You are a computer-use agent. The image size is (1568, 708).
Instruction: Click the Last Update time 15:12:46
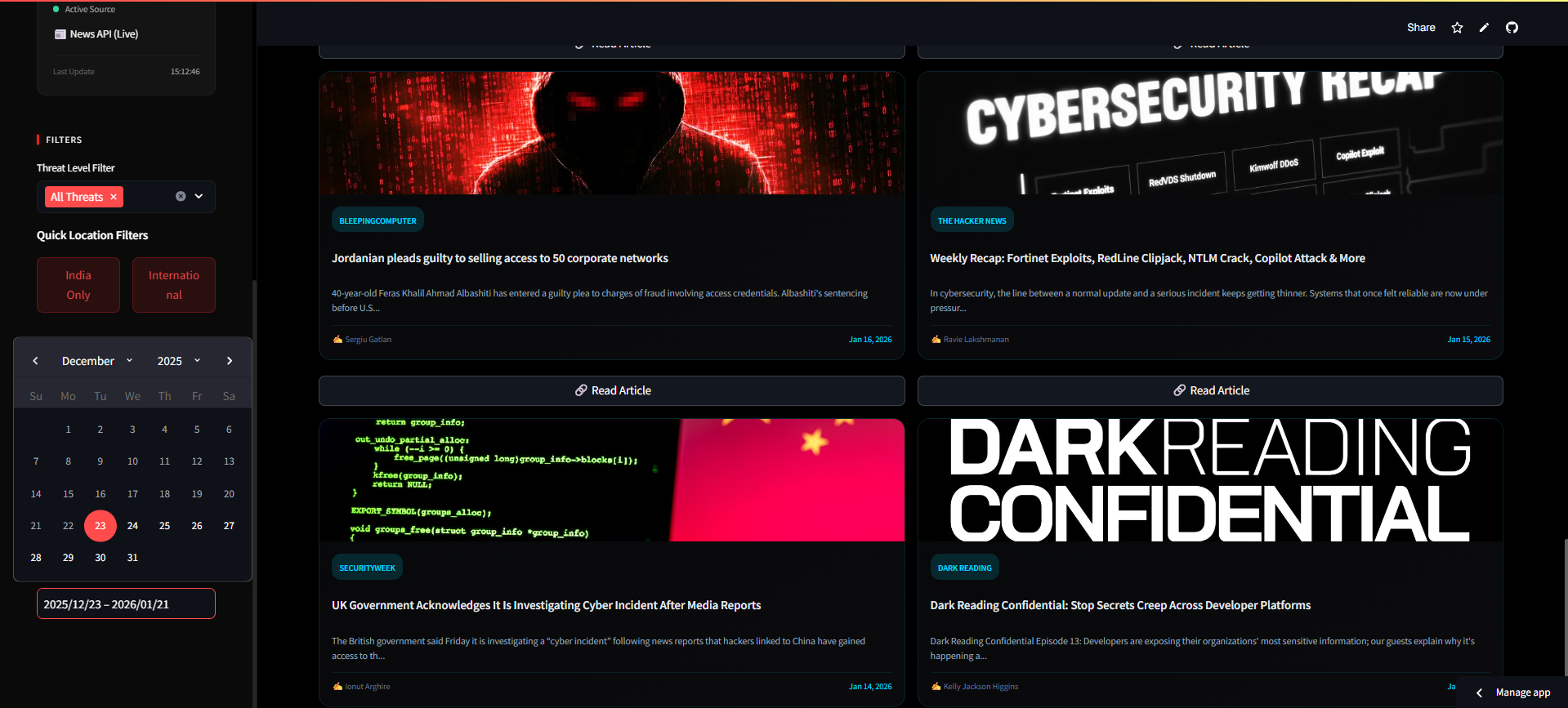(185, 72)
